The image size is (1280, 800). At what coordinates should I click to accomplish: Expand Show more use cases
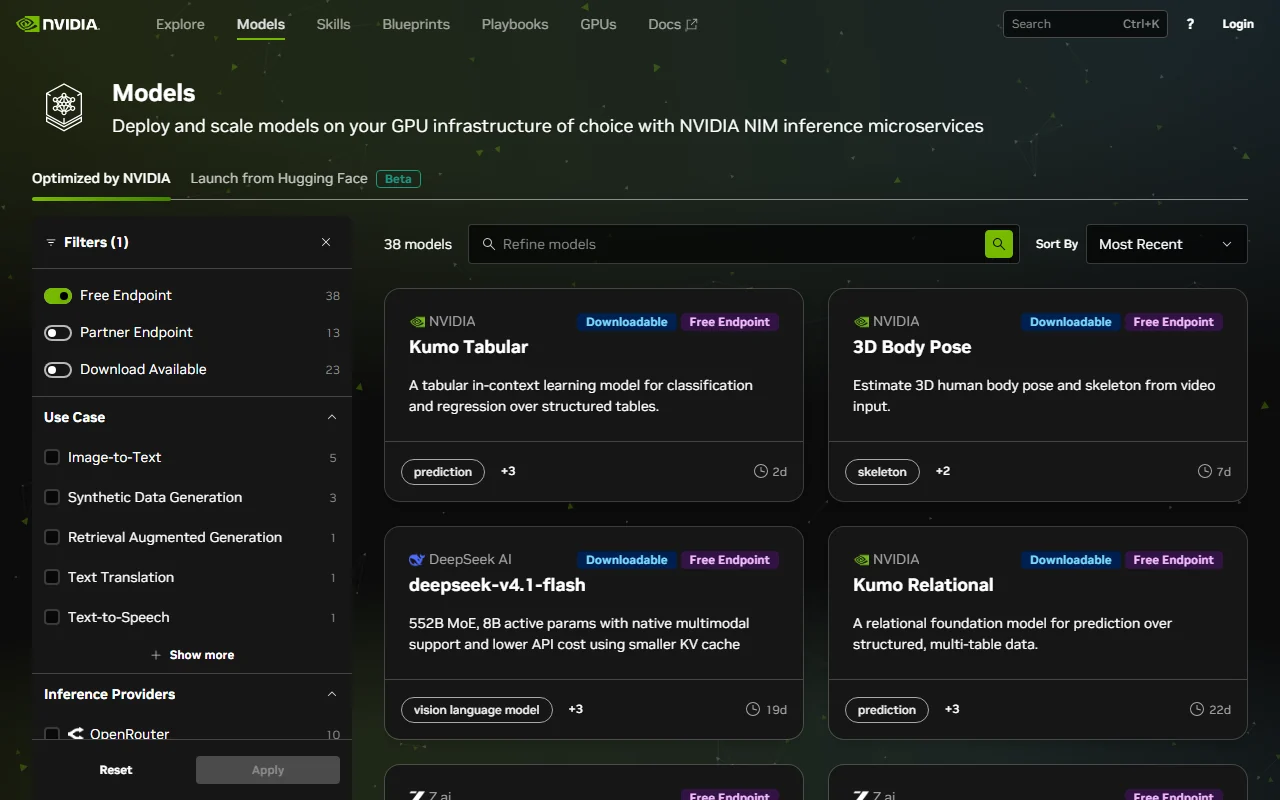tap(192, 655)
